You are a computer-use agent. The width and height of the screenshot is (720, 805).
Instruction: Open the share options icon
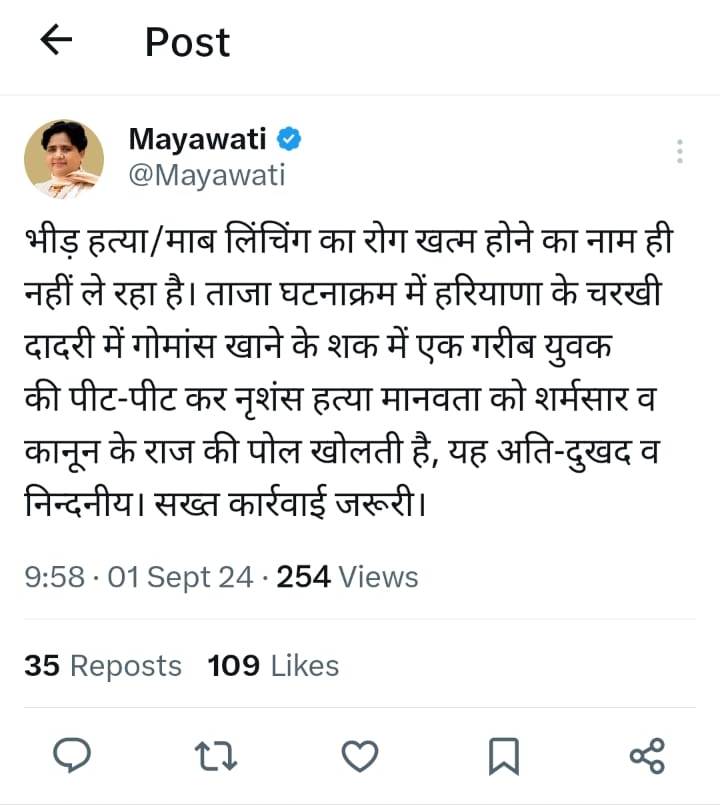[x=648, y=755]
